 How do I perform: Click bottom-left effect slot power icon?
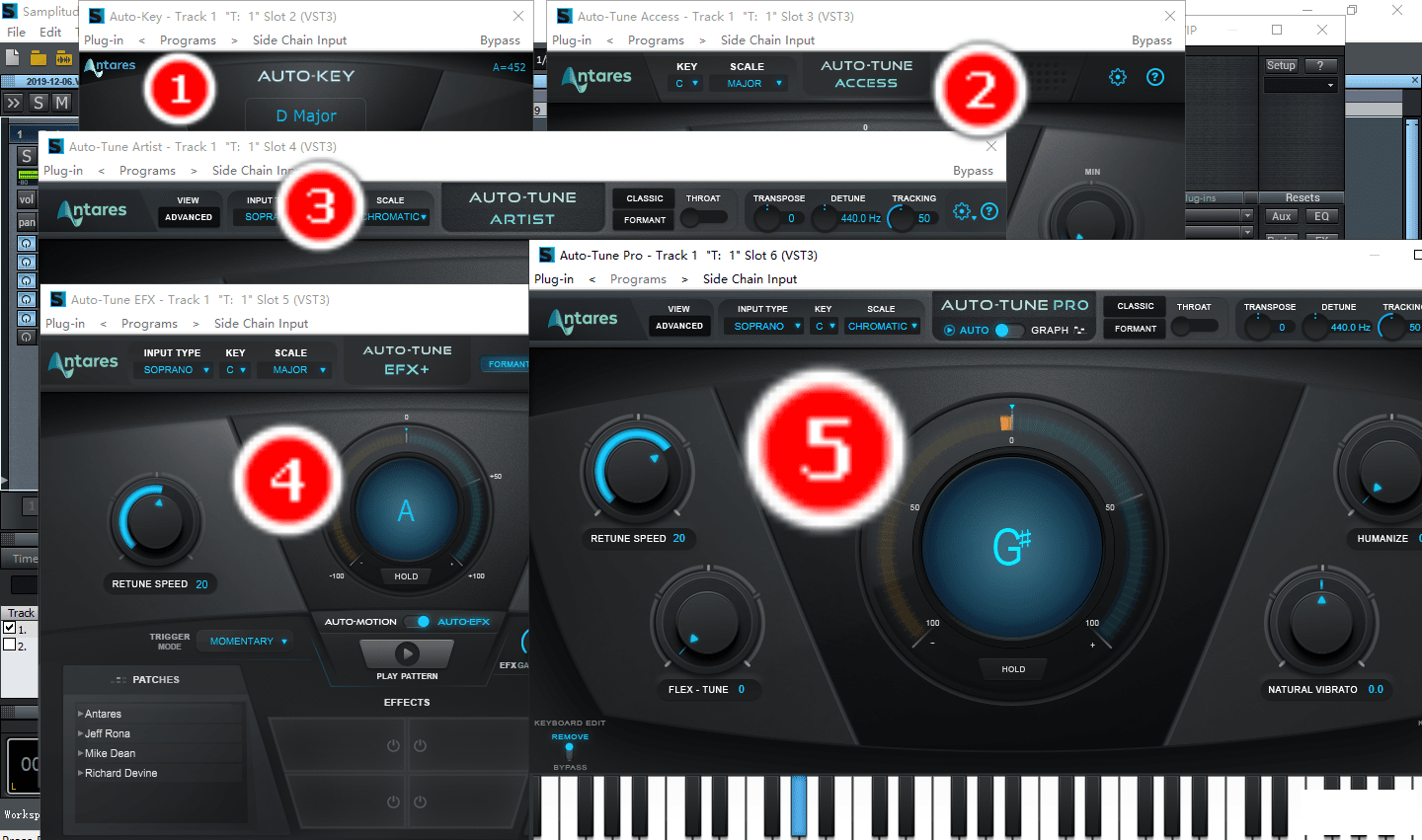393,802
